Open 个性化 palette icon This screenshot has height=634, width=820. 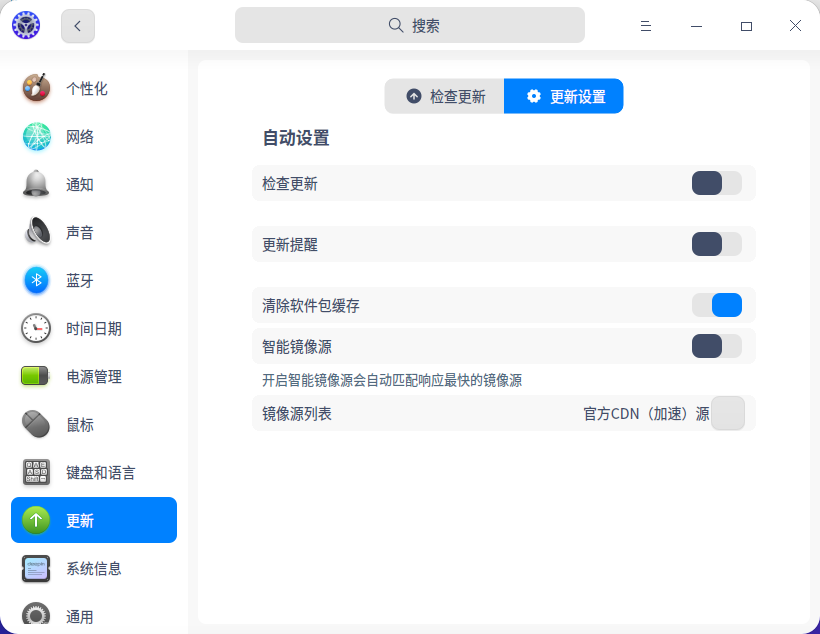(36, 88)
